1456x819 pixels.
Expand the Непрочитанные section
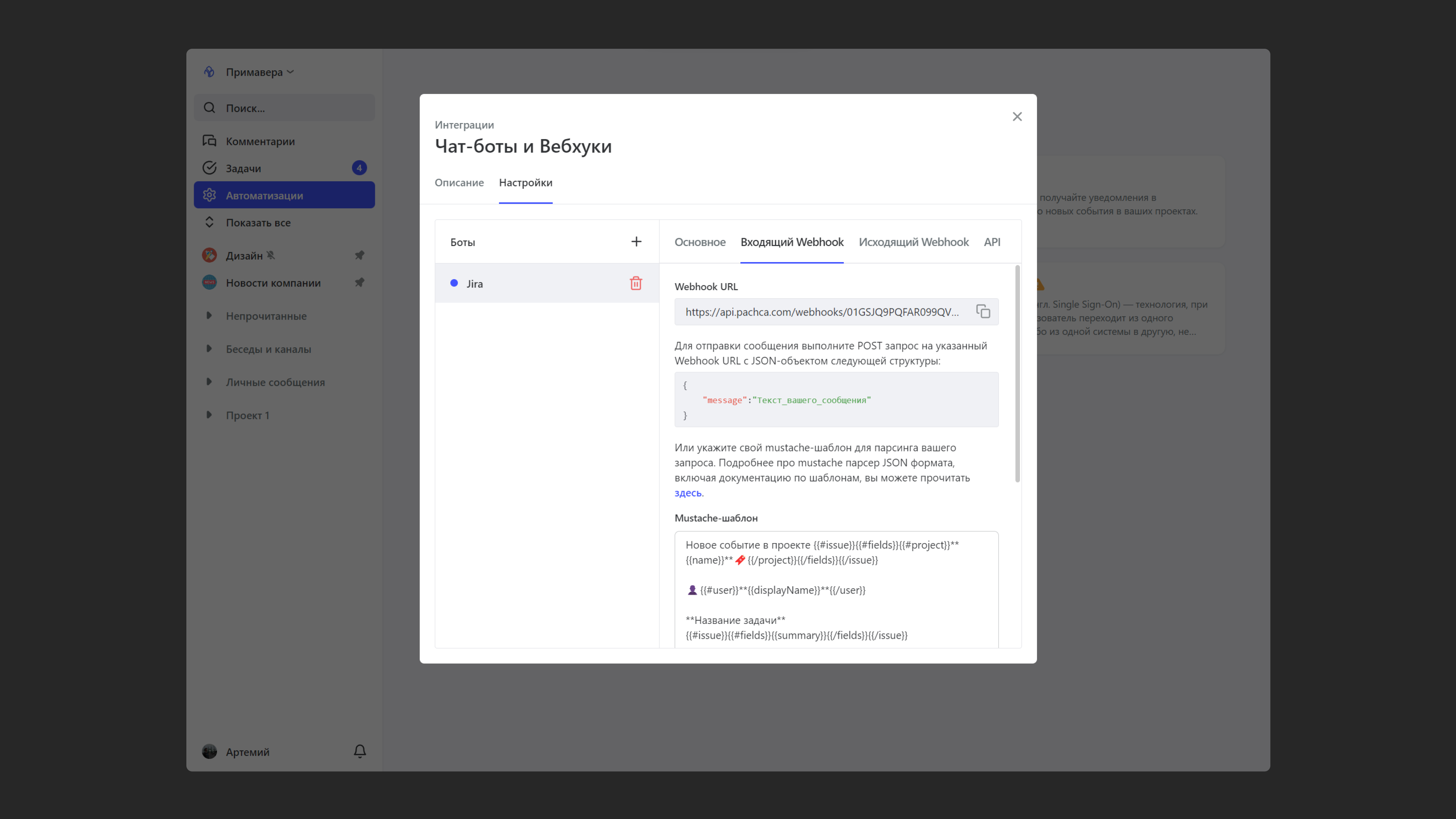(x=209, y=315)
